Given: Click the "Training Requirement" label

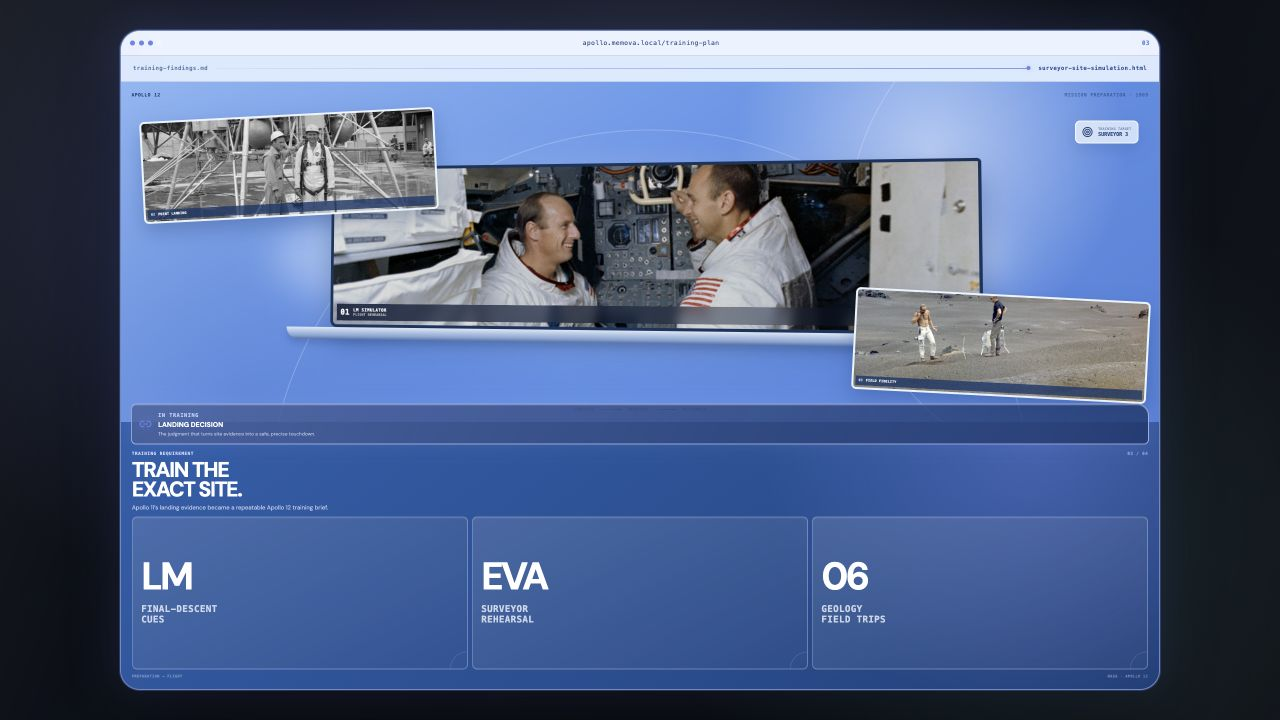Looking at the screenshot, I should (163, 453).
